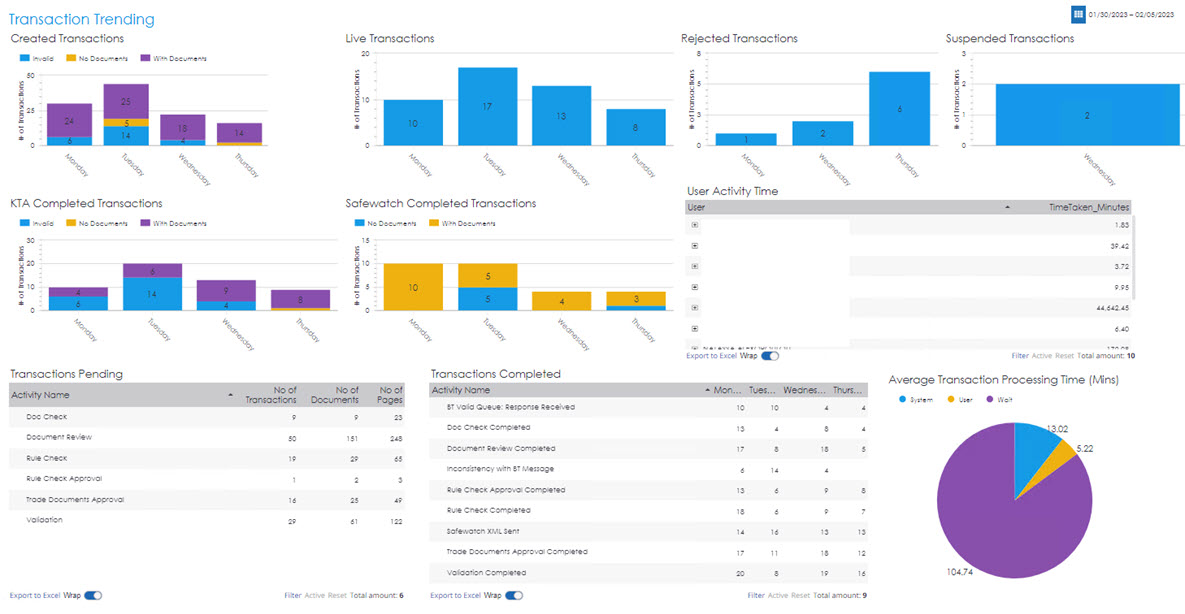Image resolution: width=1185 pixels, height=614 pixels.
Task: Click User legend dot in pie chart legend
Action: tap(964, 398)
